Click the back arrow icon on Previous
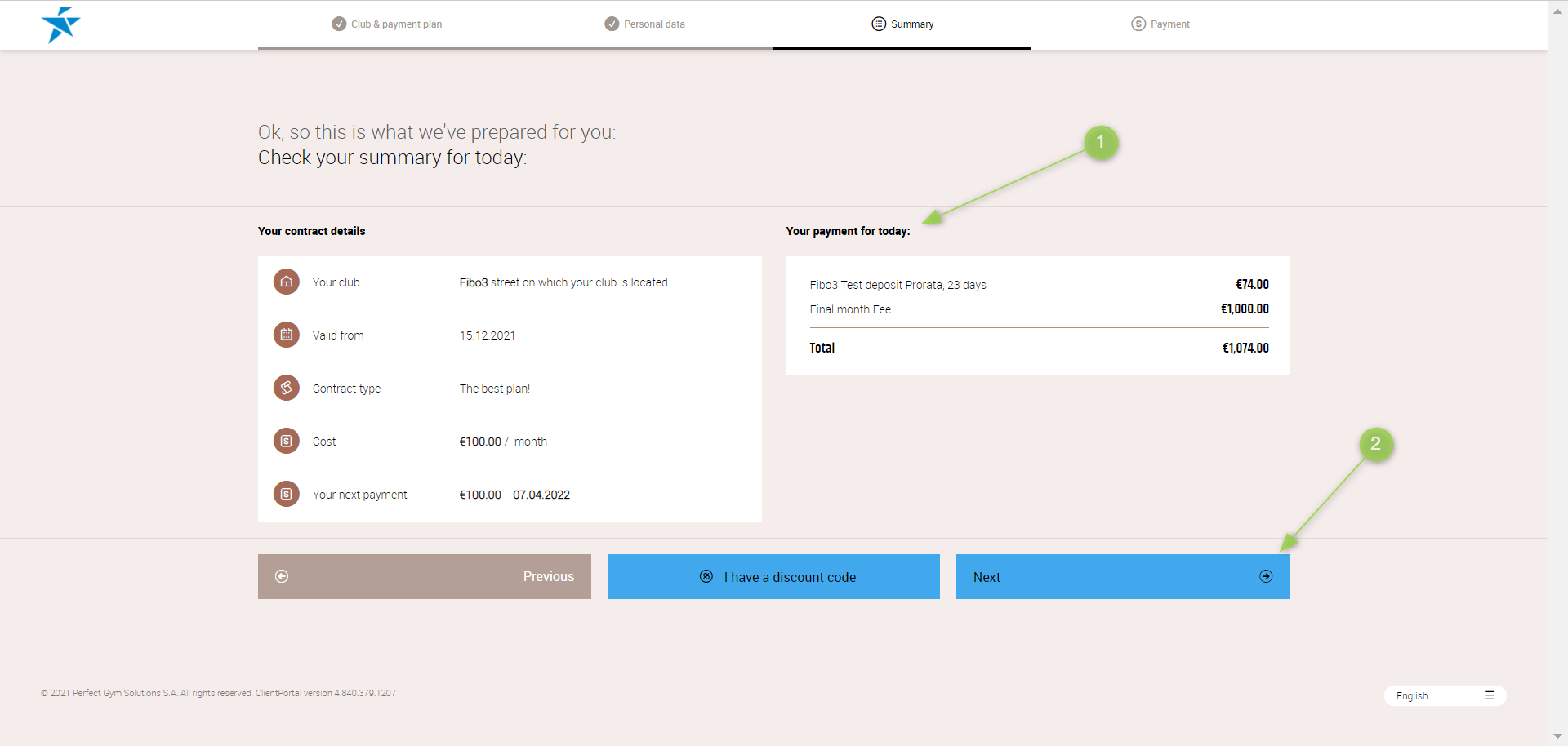This screenshot has width=1568, height=746. tap(282, 576)
